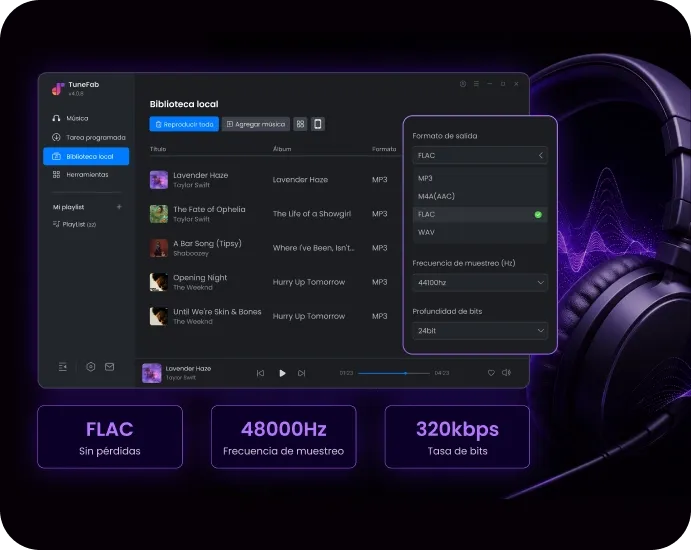Viewport: 691px width, 550px height.
Task: Play the current track
Action: (282, 373)
